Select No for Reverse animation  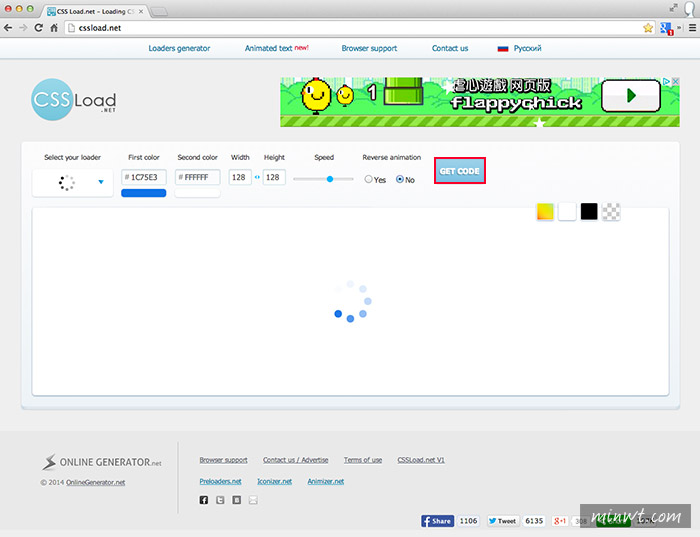click(x=400, y=180)
